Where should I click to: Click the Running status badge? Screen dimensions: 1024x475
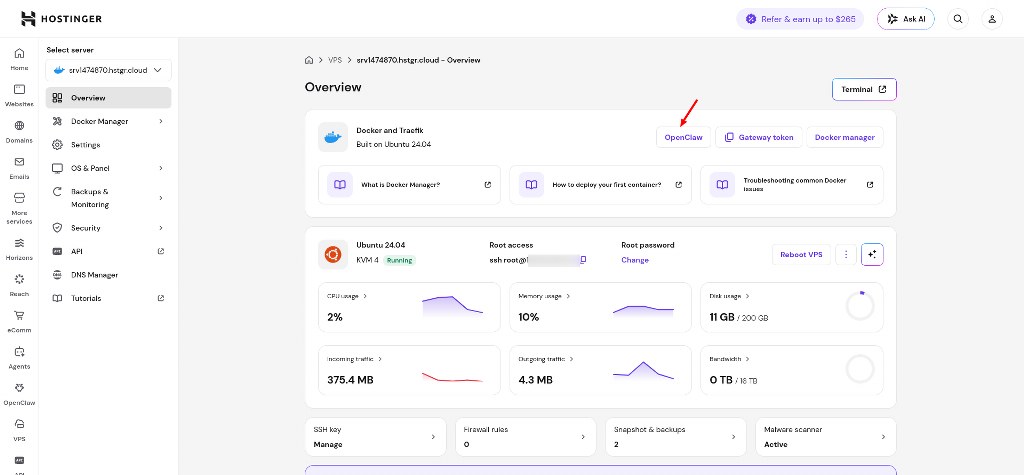[400, 260]
